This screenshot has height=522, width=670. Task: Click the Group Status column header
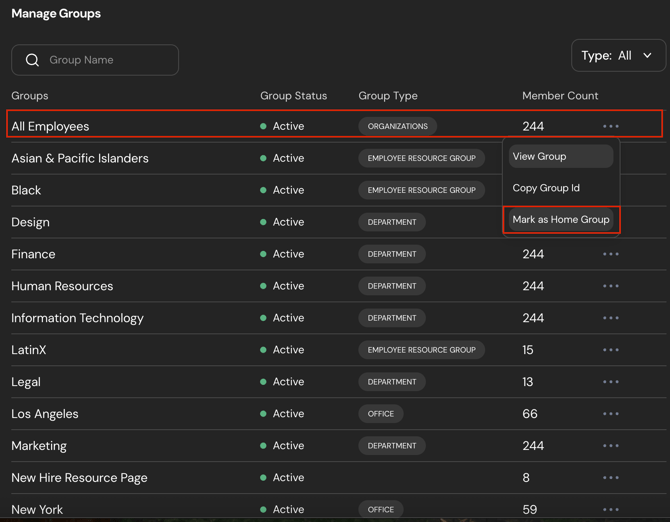tap(294, 96)
